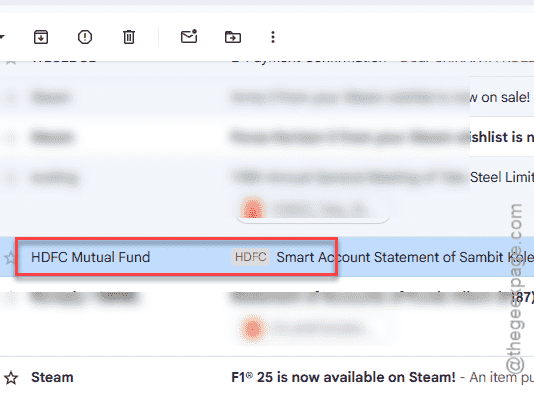Screen dimensions: 534x396
Task: Open attachment chip under Steel Limit email
Action: coord(313,209)
